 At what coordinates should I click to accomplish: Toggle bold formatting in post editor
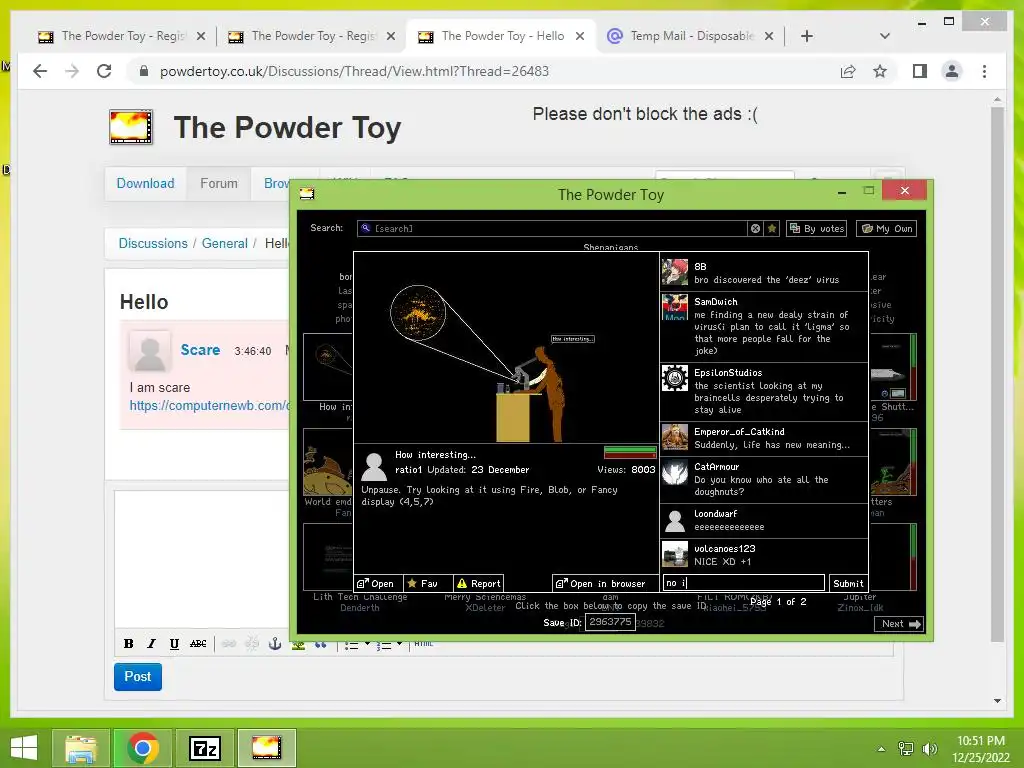click(129, 644)
